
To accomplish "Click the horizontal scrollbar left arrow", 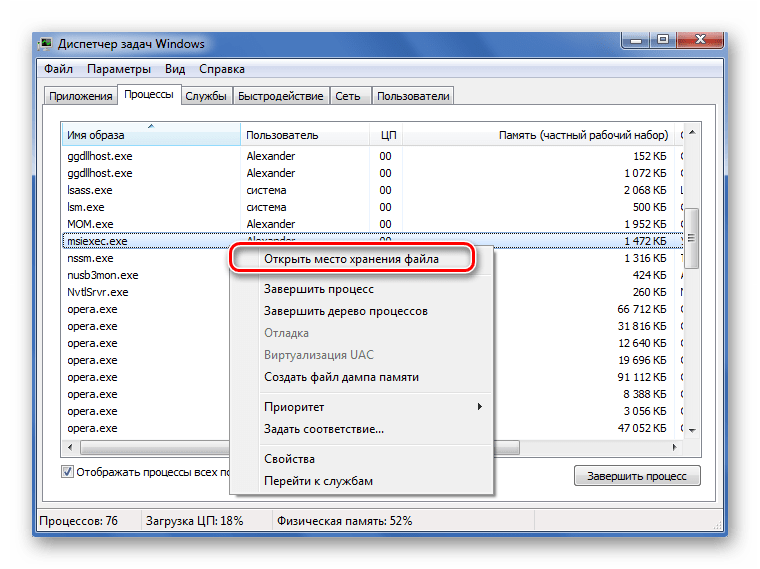I will pyautogui.click(x=71, y=447).
